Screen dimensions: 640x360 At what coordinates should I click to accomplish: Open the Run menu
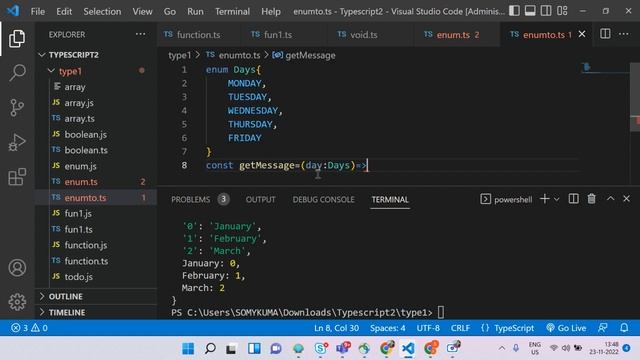pyautogui.click(x=195, y=11)
